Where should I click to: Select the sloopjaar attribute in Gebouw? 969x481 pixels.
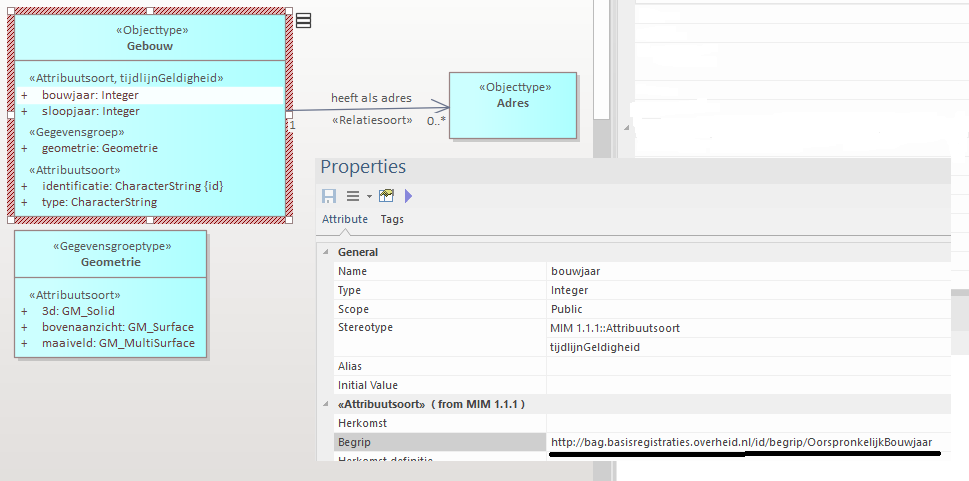point(91,111)
